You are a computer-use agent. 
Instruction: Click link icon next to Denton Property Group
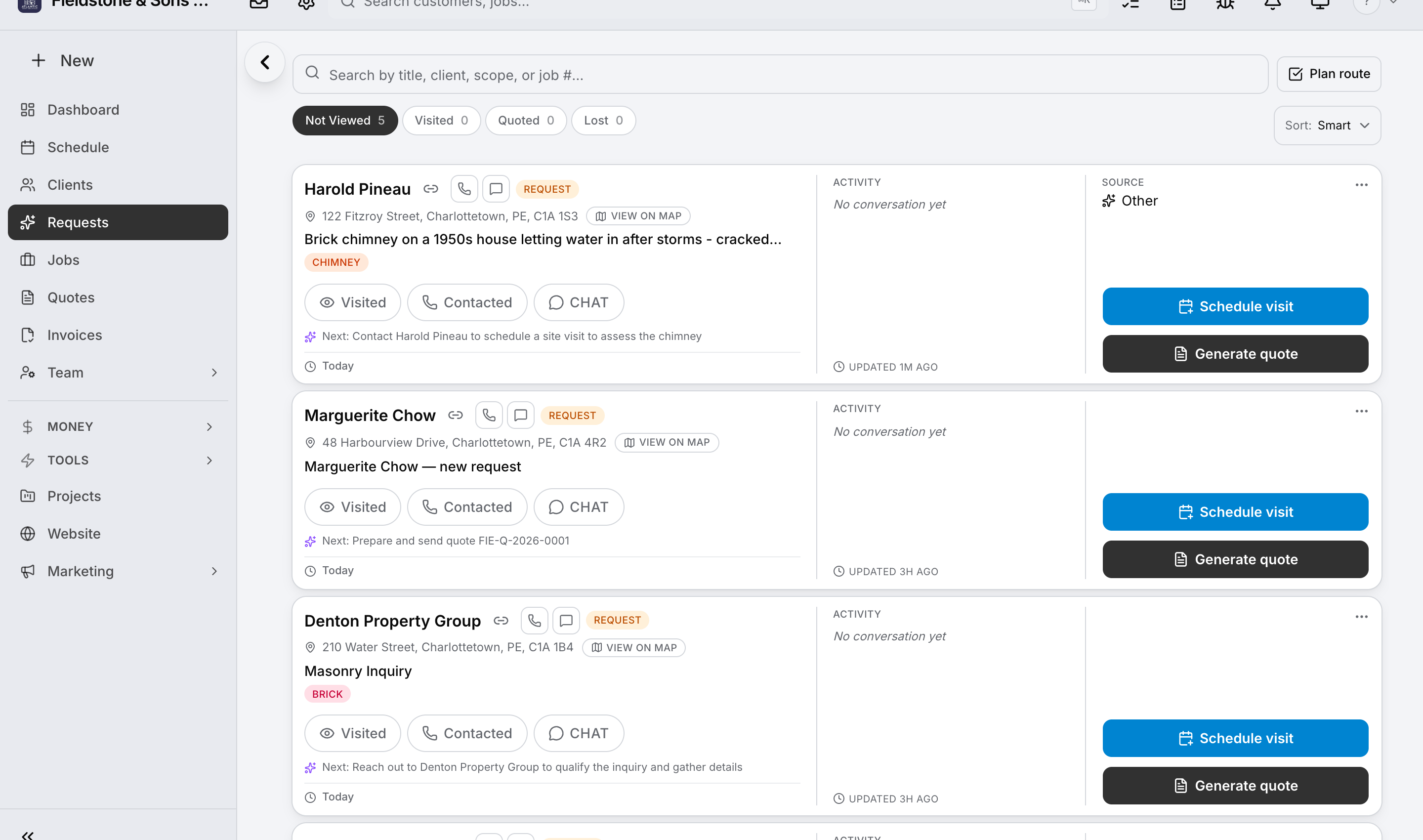(501, 621)
